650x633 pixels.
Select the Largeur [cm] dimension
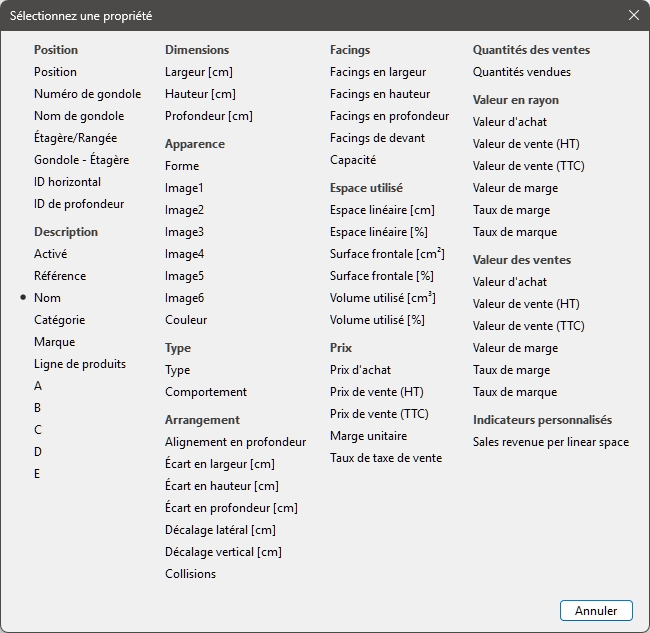pos(200,72)
